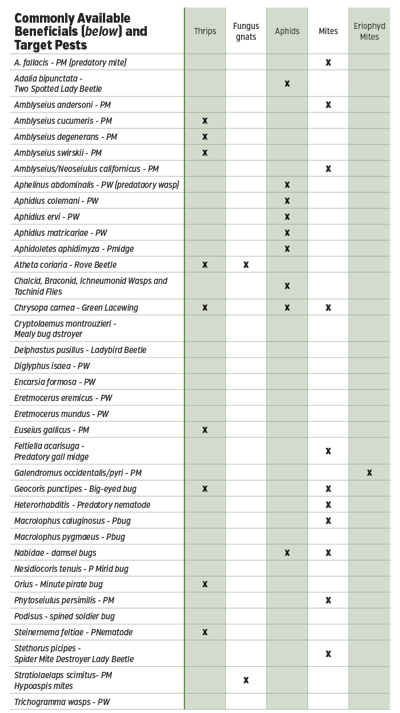Image resolution: width=400 pixels, height=713 pixels.
Task: Click the Fungus gnats X for Atheta coriaria
Action: click(246, 265)
